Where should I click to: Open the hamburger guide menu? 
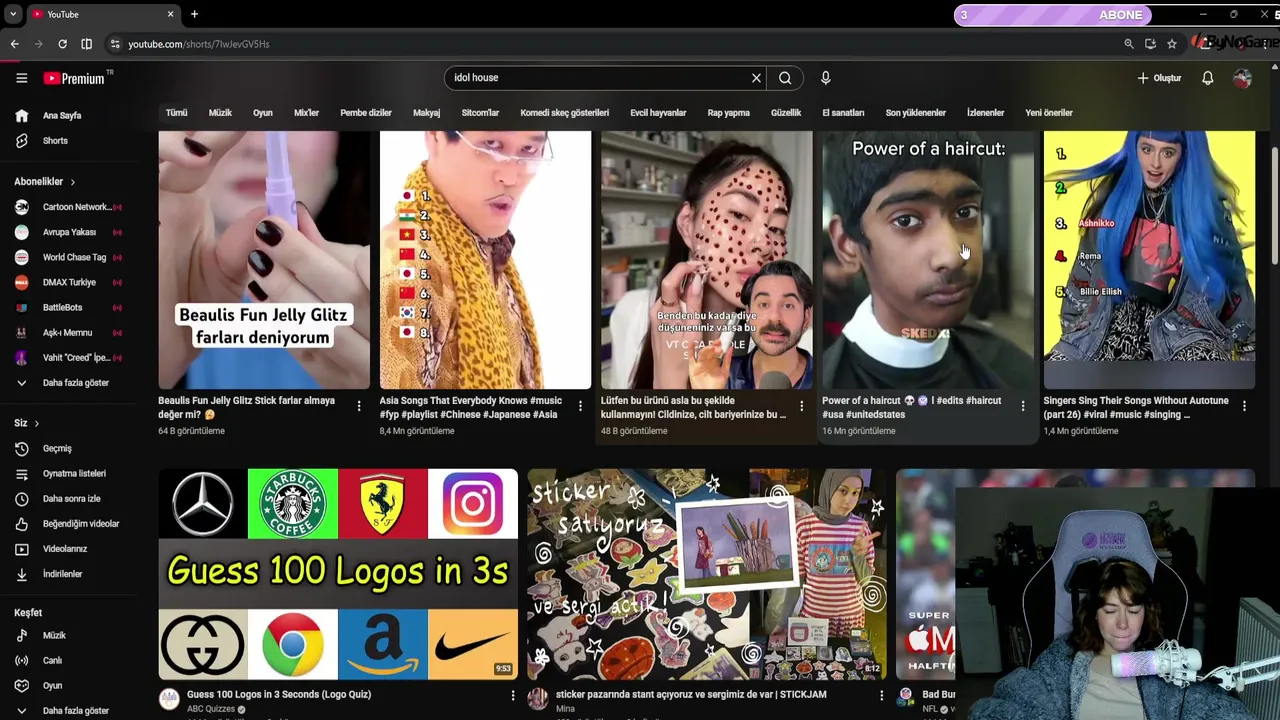coord(21,78)
